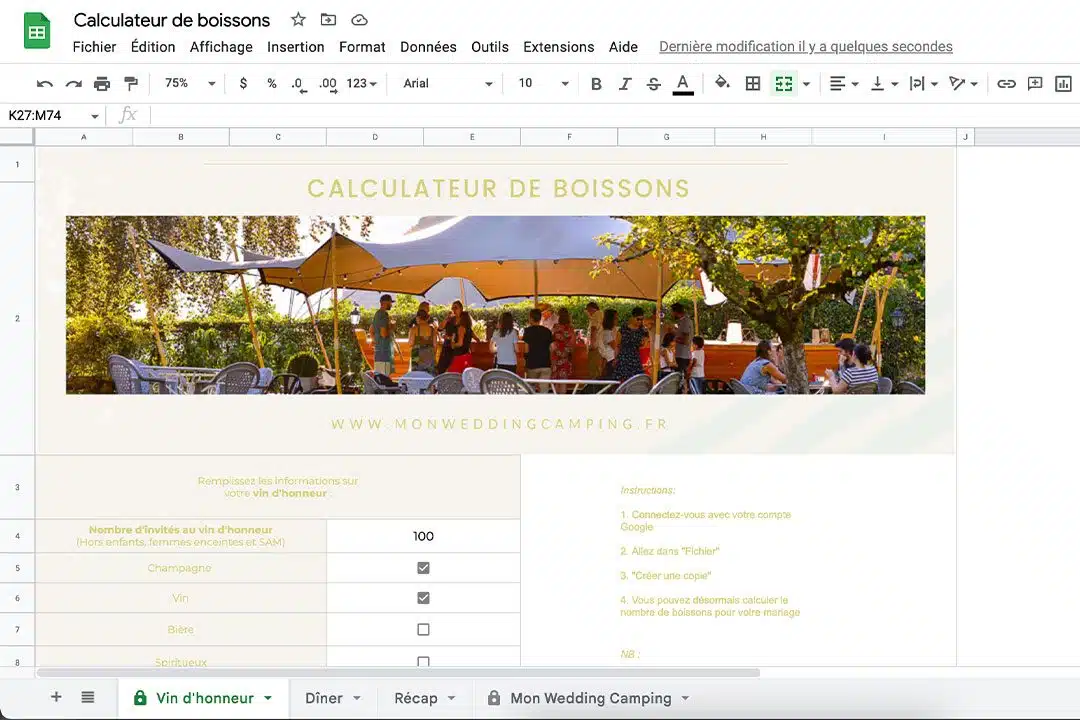
Task: Decrease decimal places icon
Action: [x=298, y=85]
